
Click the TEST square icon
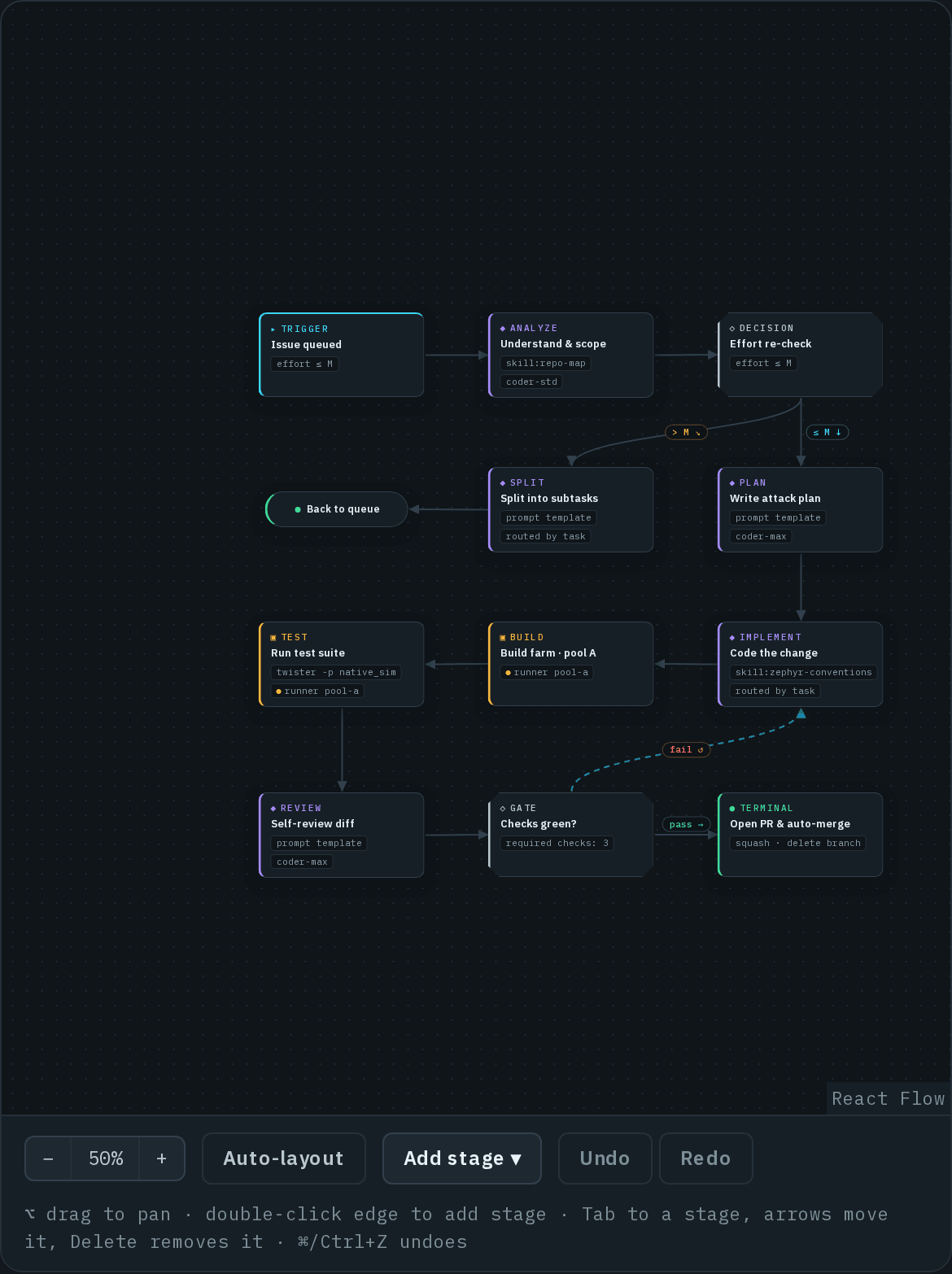click(x=273, y=638)
